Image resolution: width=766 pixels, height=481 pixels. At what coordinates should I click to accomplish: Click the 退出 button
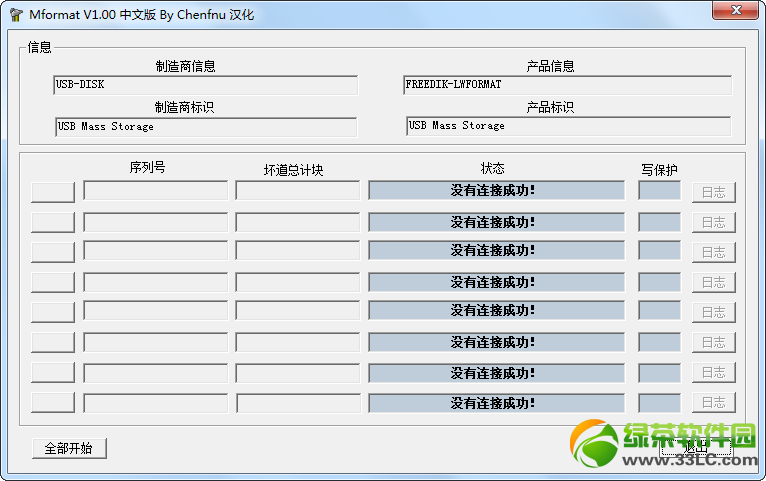(696, 447)
